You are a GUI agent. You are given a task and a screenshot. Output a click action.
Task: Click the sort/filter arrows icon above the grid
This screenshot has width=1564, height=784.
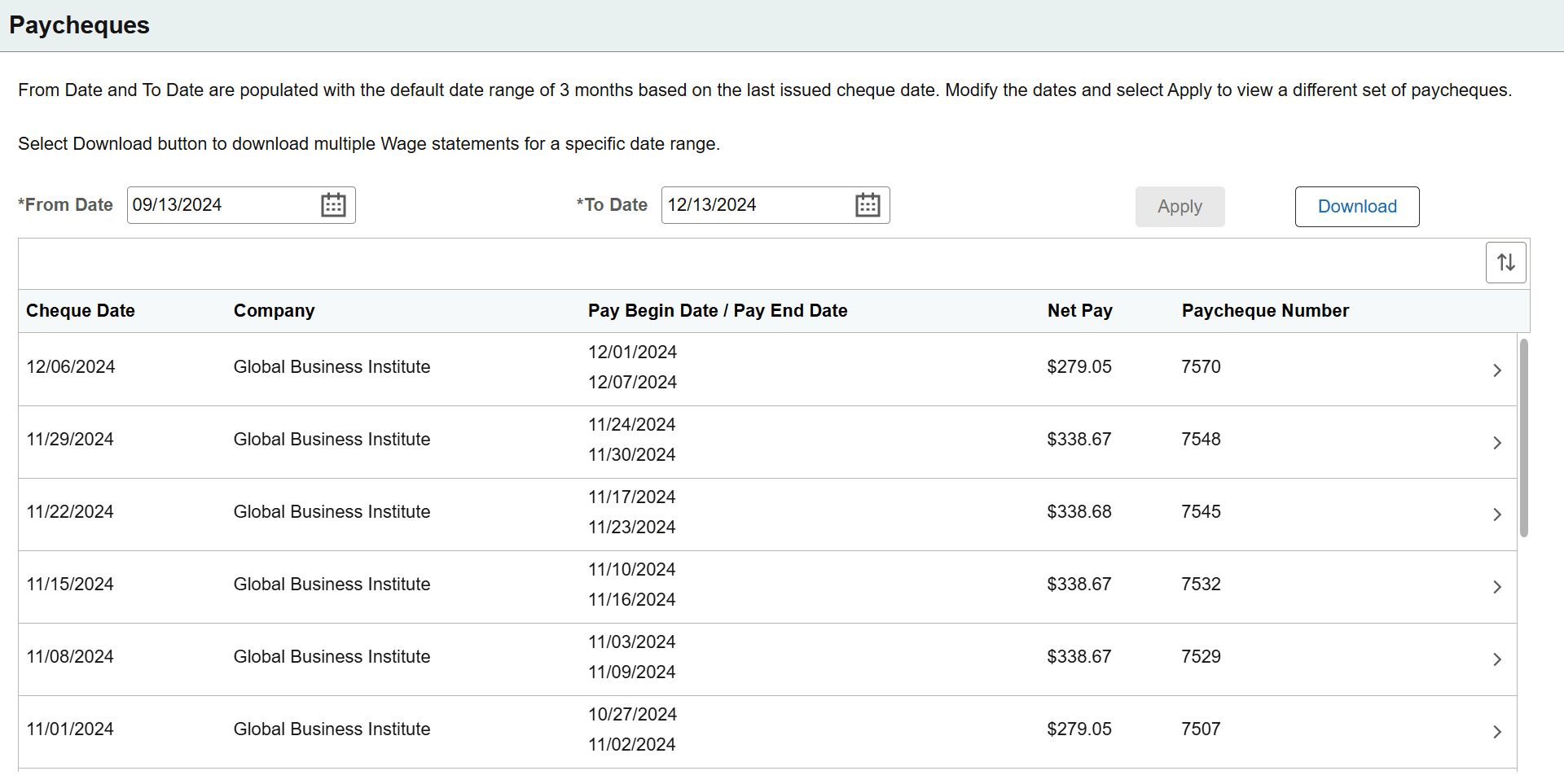click(1505, 262)
